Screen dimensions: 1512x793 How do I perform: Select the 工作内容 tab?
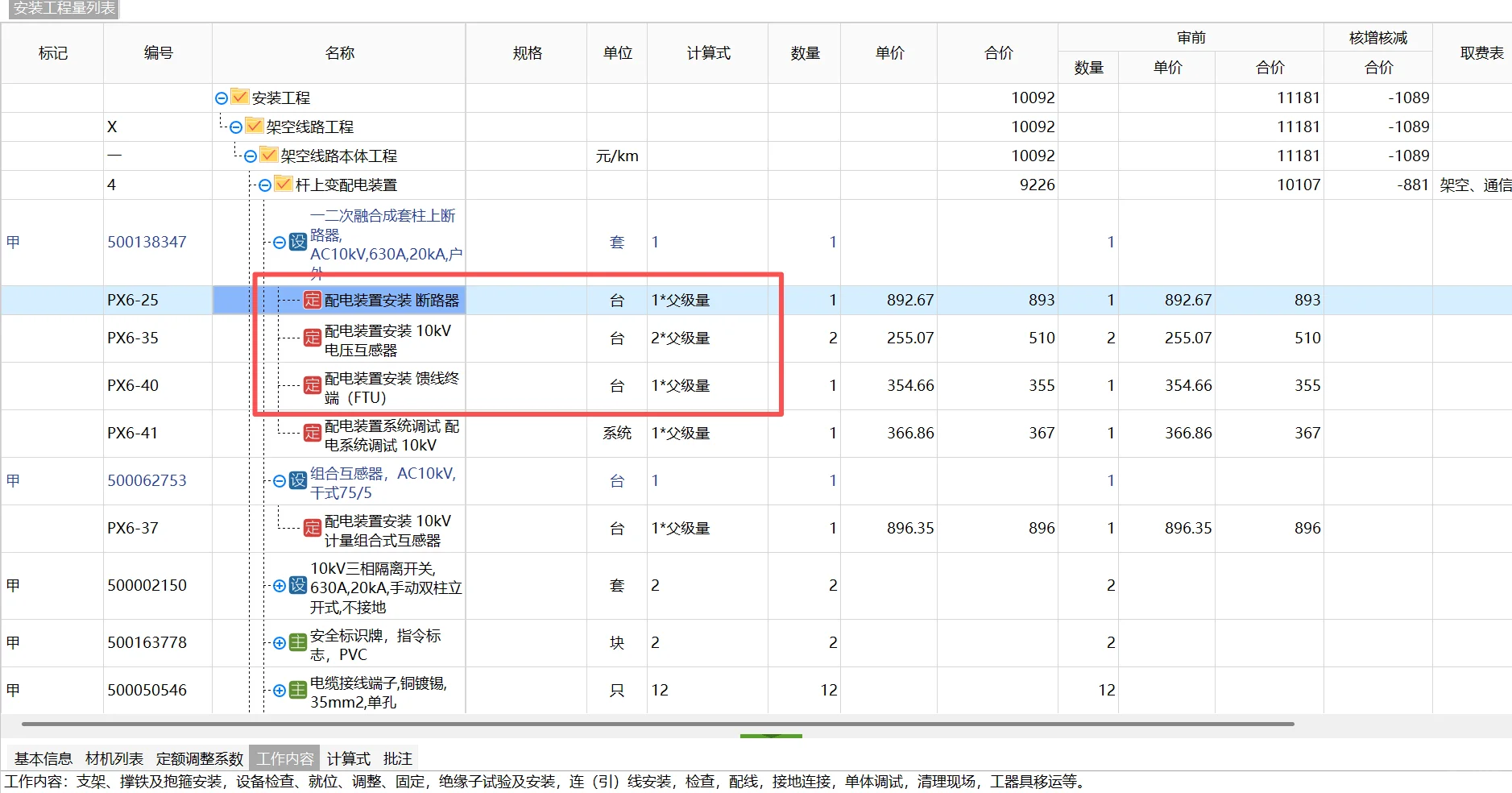285,758
